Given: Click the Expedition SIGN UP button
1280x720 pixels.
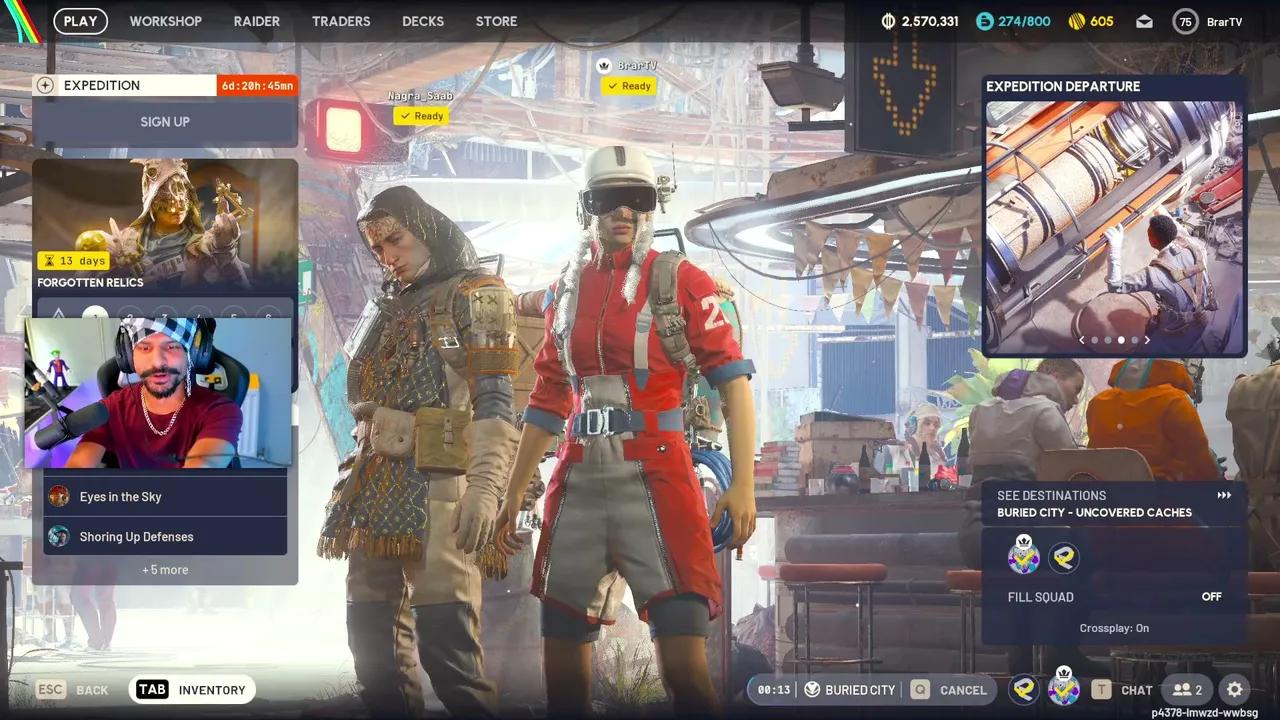Looking at the screenshot, I should pyautogui.click(x=165, y=122).
